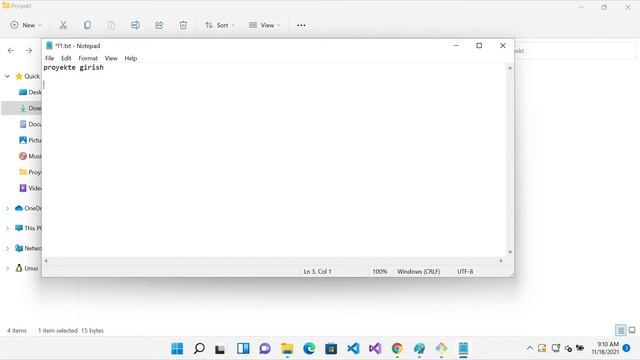
Task: Open Widgets from the taskbar
Action: 243,349
